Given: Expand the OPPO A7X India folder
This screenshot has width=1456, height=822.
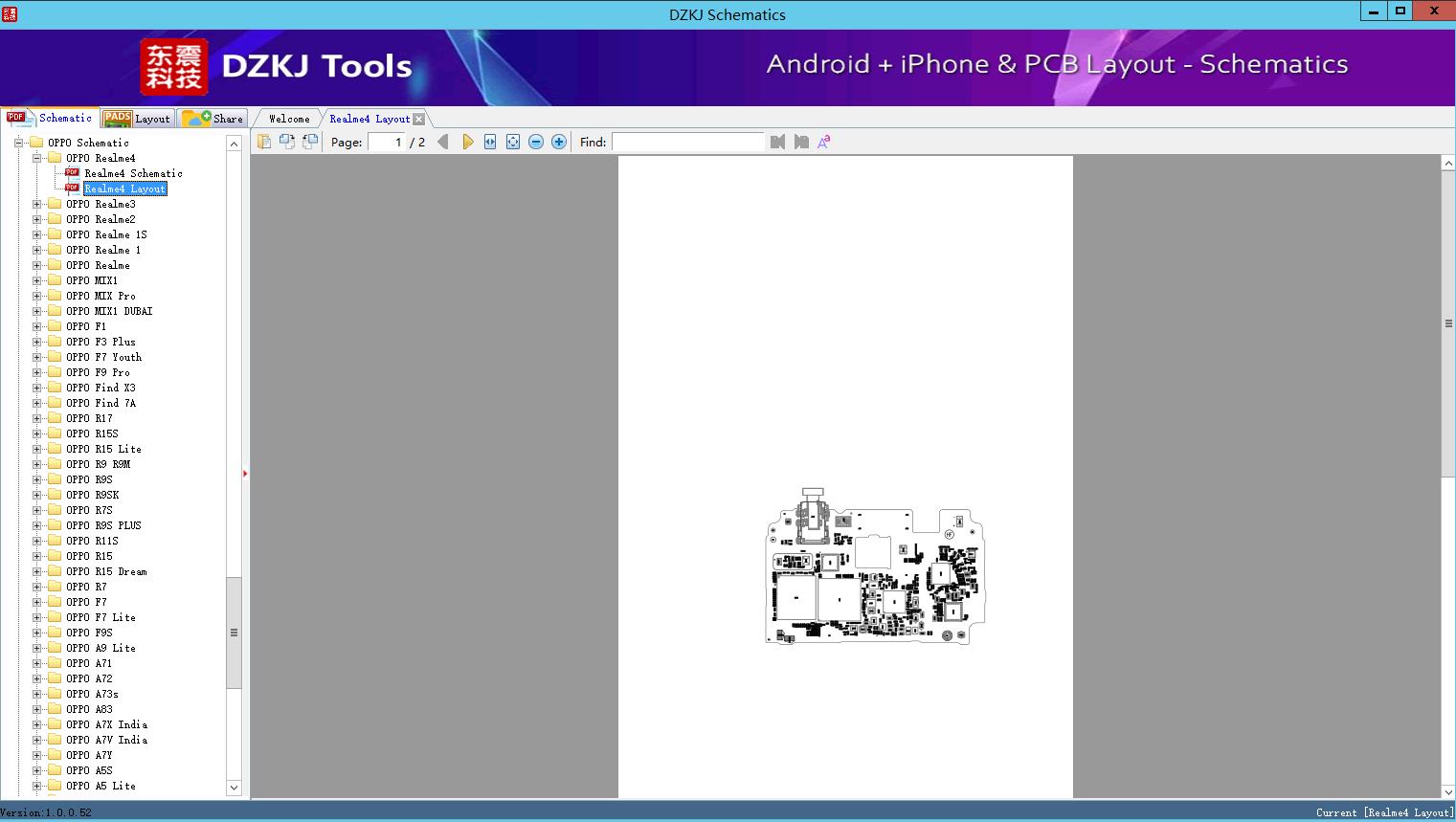Looking at the screenshot, I should (36, 724).
